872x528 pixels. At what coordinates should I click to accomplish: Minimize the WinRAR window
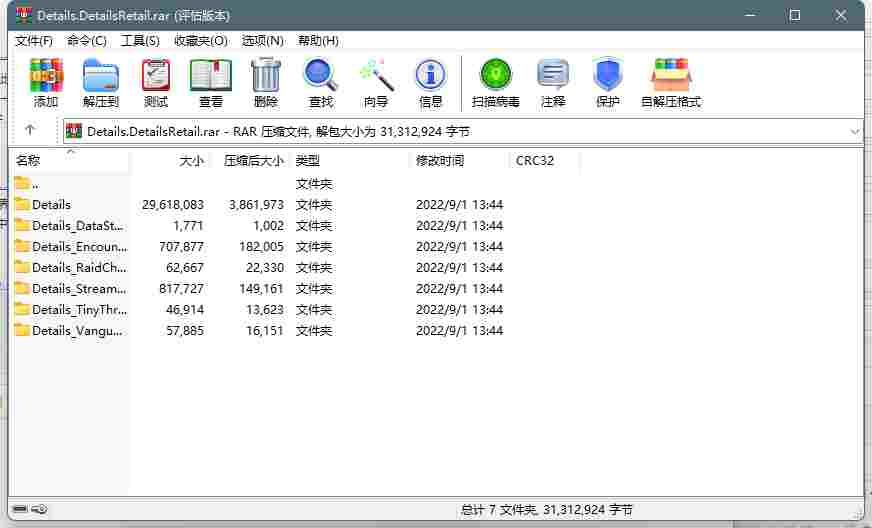pos(751,16)
